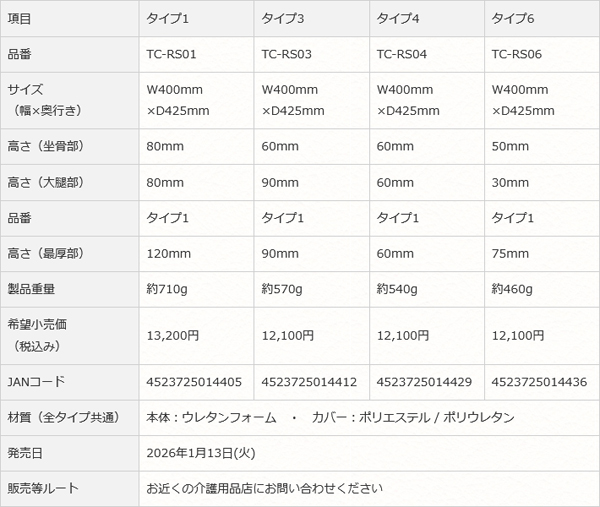Select the TC-RS06 product number
This screenshot has width=600, height=507.
coord(518,54)
